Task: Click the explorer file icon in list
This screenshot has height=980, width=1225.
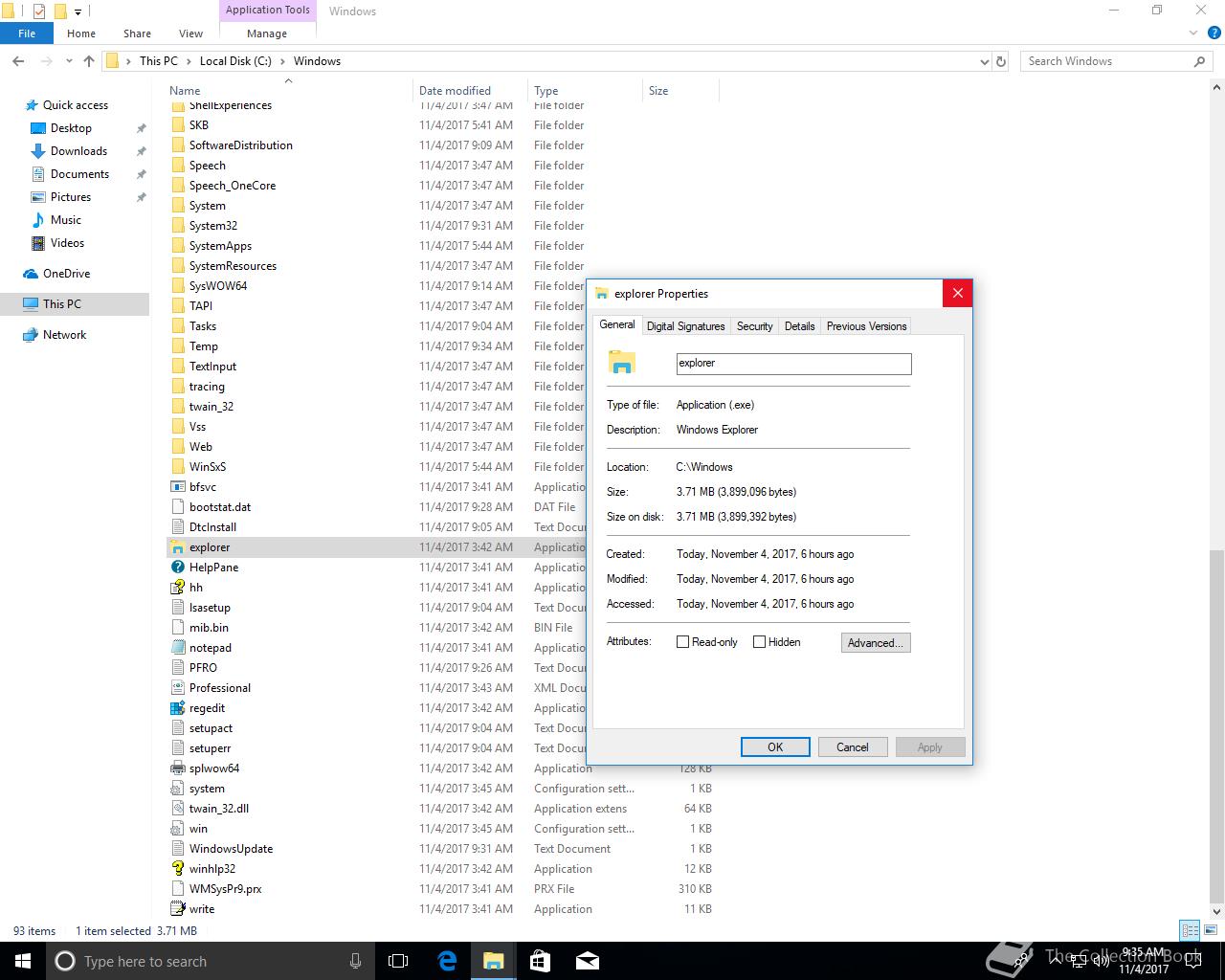Action: point(177,547)
